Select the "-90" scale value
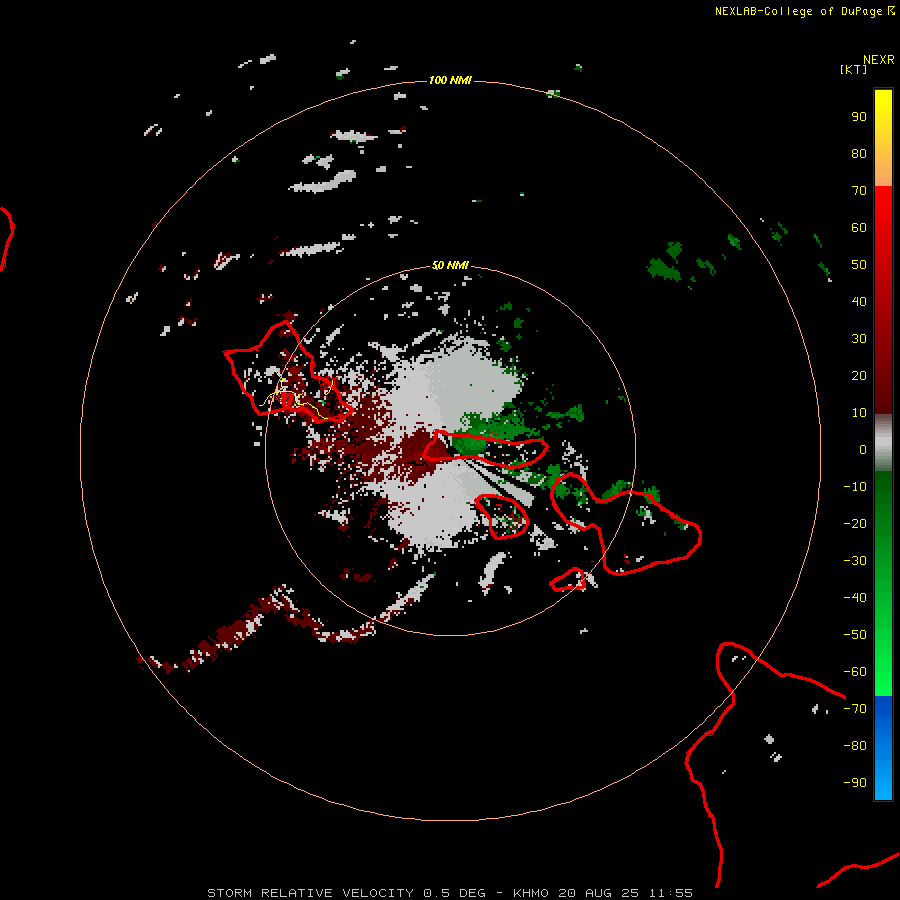The height and width of the screenshot is (900, 900). [855, 783]
